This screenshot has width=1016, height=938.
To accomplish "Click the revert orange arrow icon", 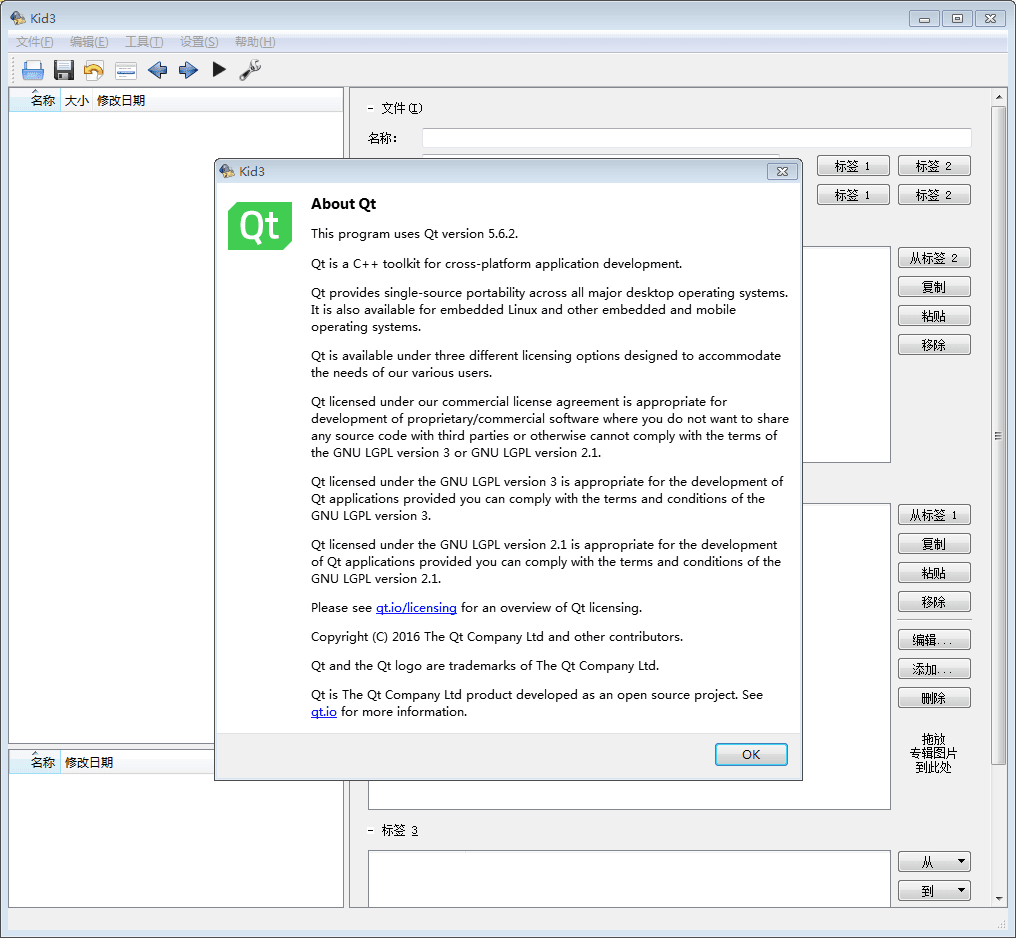I will [x=94, y=70].
